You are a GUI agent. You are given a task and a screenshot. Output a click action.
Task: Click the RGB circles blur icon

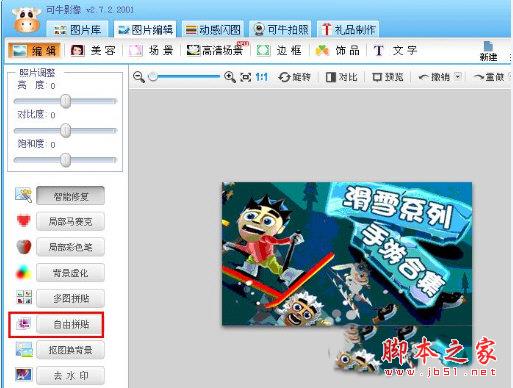pos(24,272)
